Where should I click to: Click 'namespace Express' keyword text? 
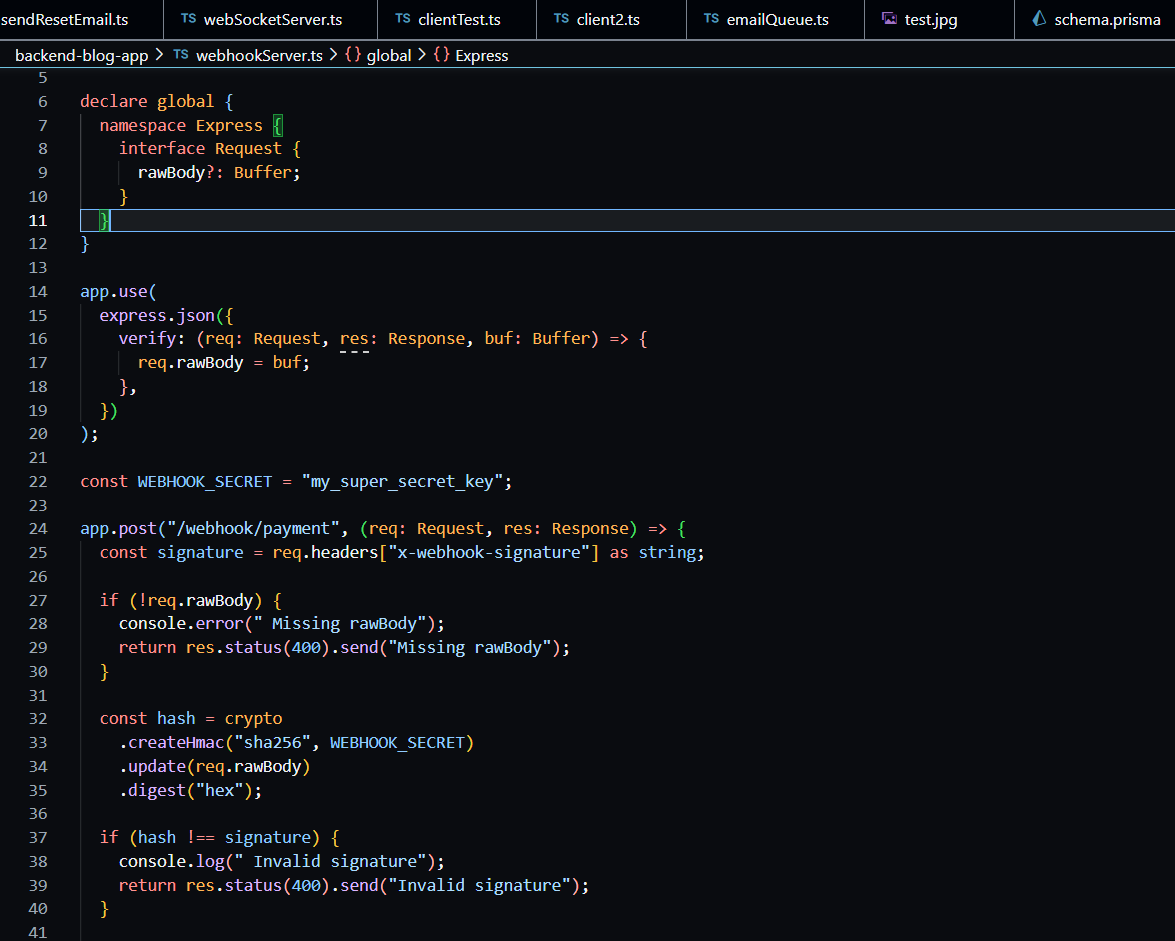[181, 125]
